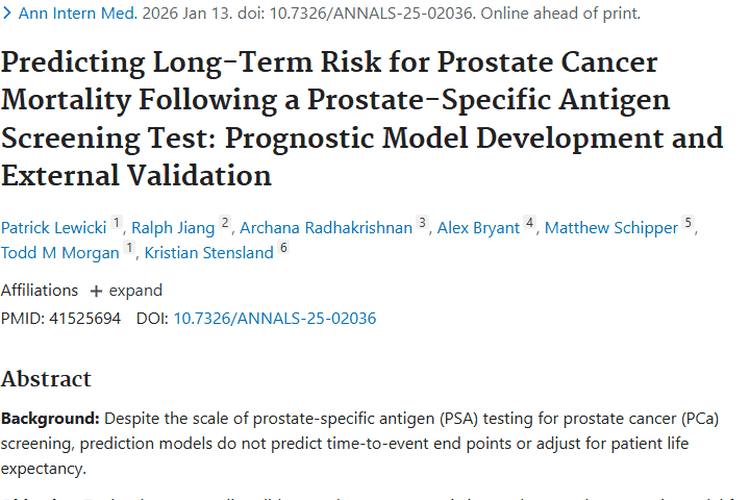
Task: Click affiliation superscript 1 after Patrick Lewicki
Action: (x=117, y=224)
